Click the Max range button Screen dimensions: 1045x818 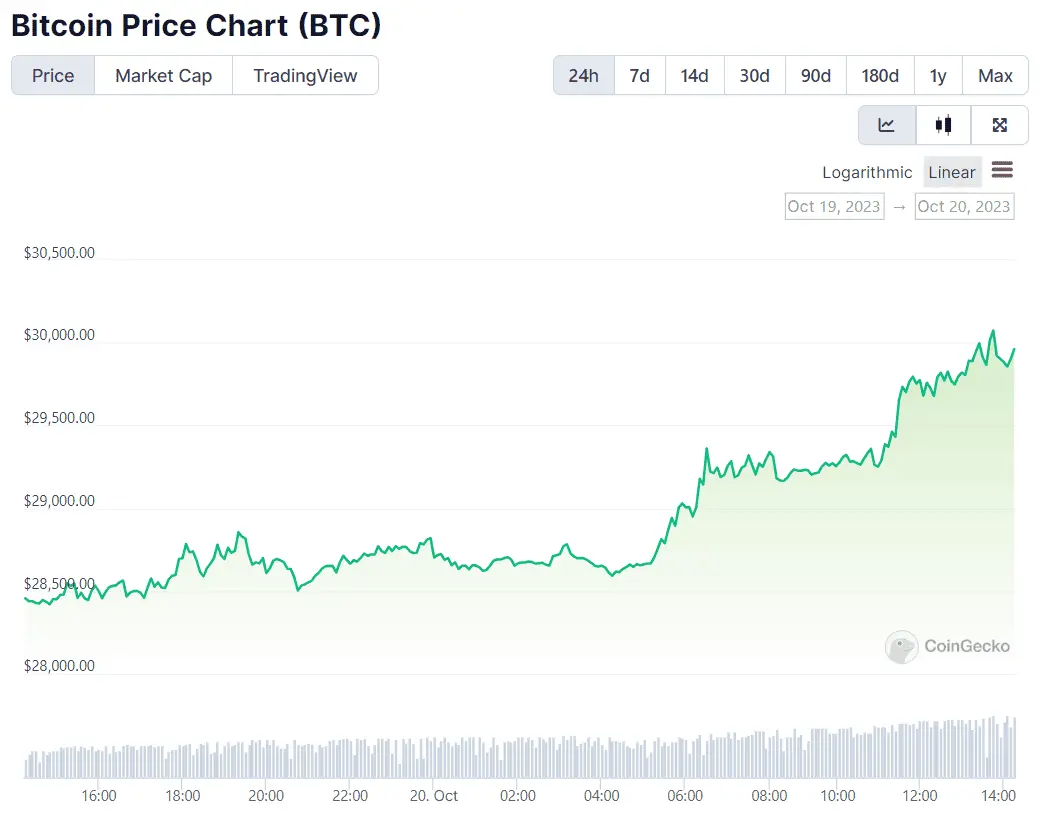click(x=995, y=75)
